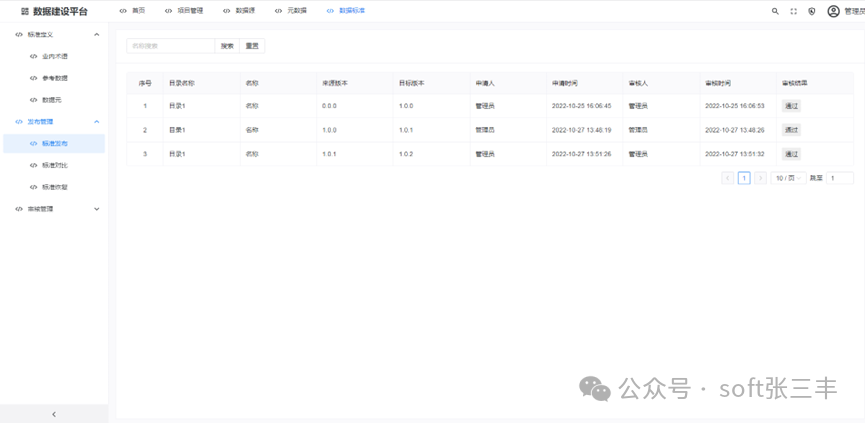
Task: Click 2022-10-27 13:51:32 review time
Action: (x=735, y=154)
